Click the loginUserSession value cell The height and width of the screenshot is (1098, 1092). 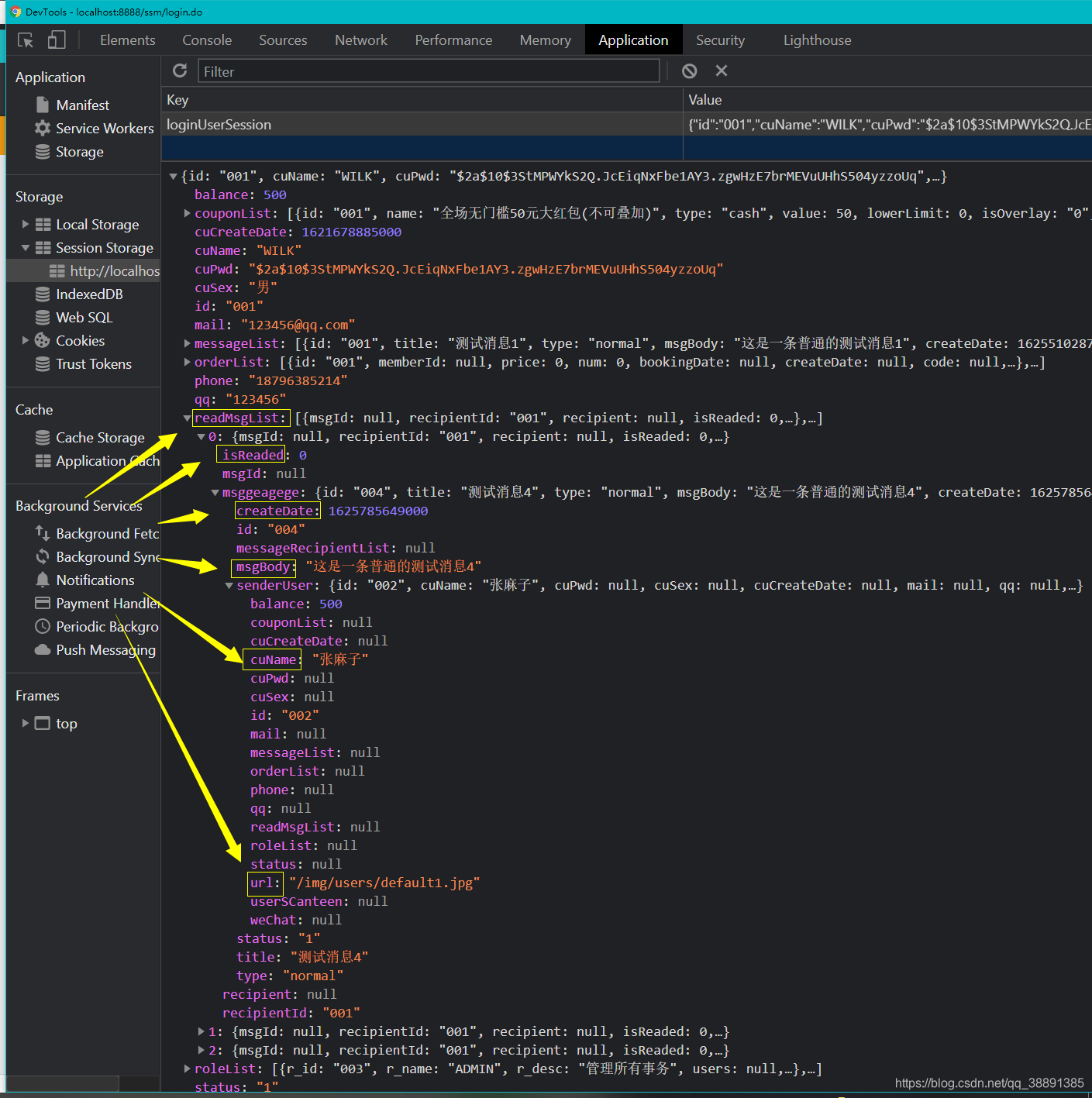[887, 125]
